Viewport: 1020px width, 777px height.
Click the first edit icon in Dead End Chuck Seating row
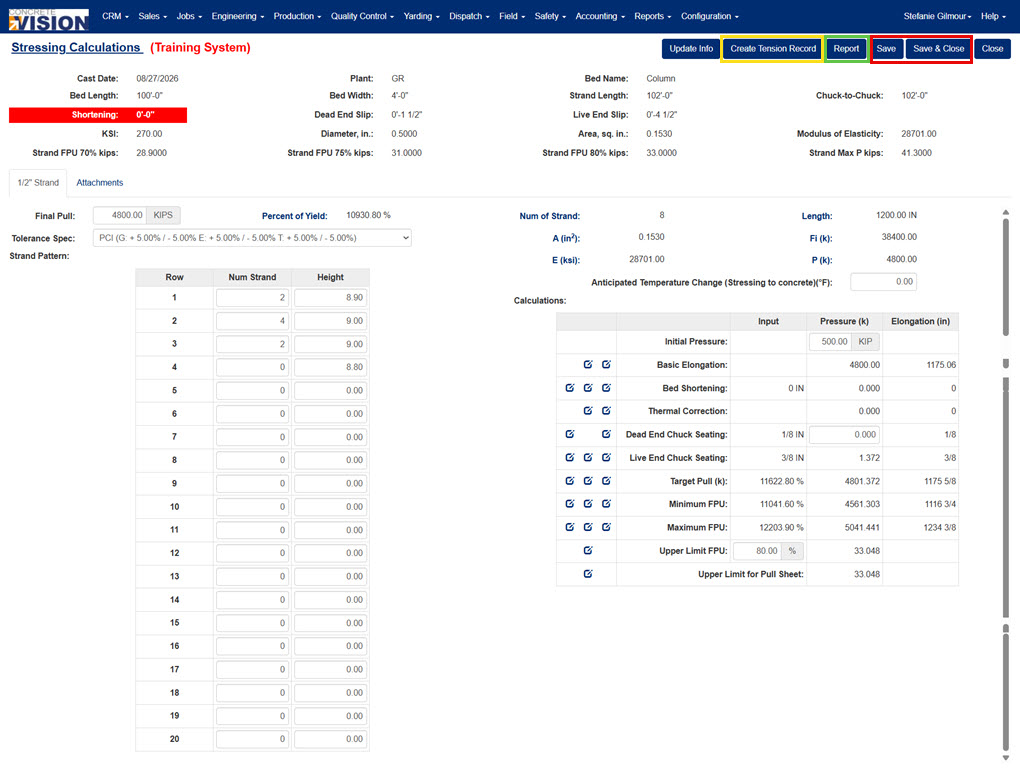[x=570, y=434]
